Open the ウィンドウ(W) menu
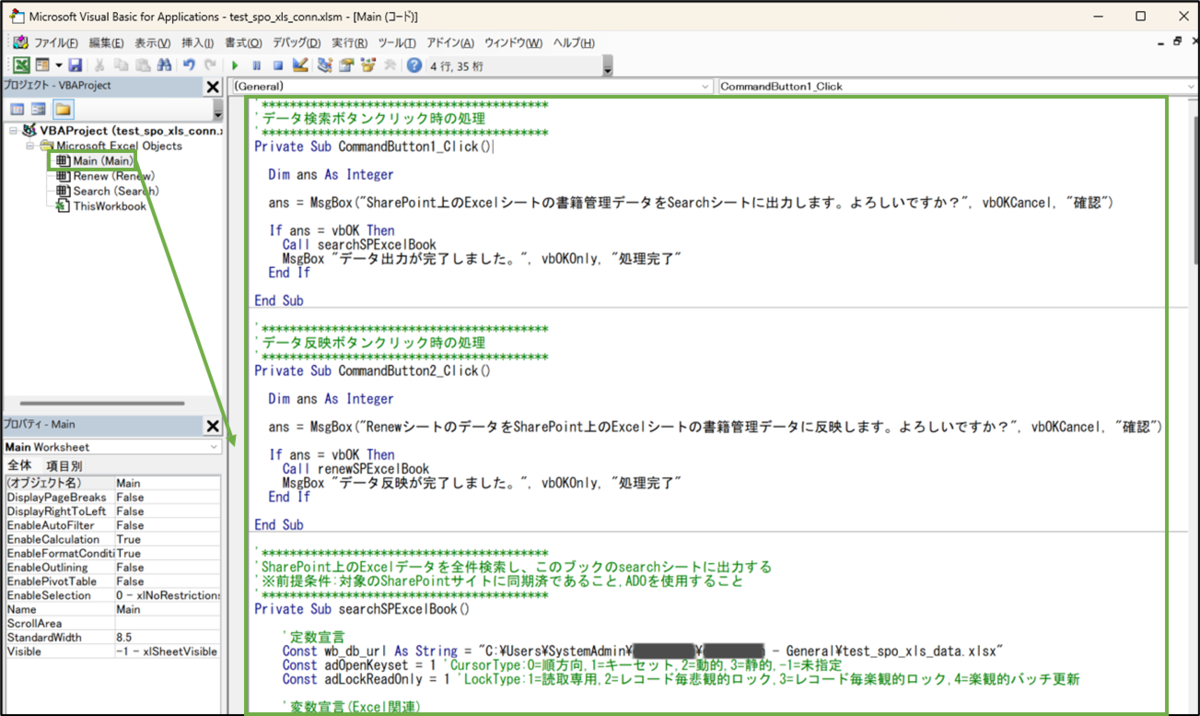Image resolution: width=1200 pixels, height=716 pixels. pos(513,43)
